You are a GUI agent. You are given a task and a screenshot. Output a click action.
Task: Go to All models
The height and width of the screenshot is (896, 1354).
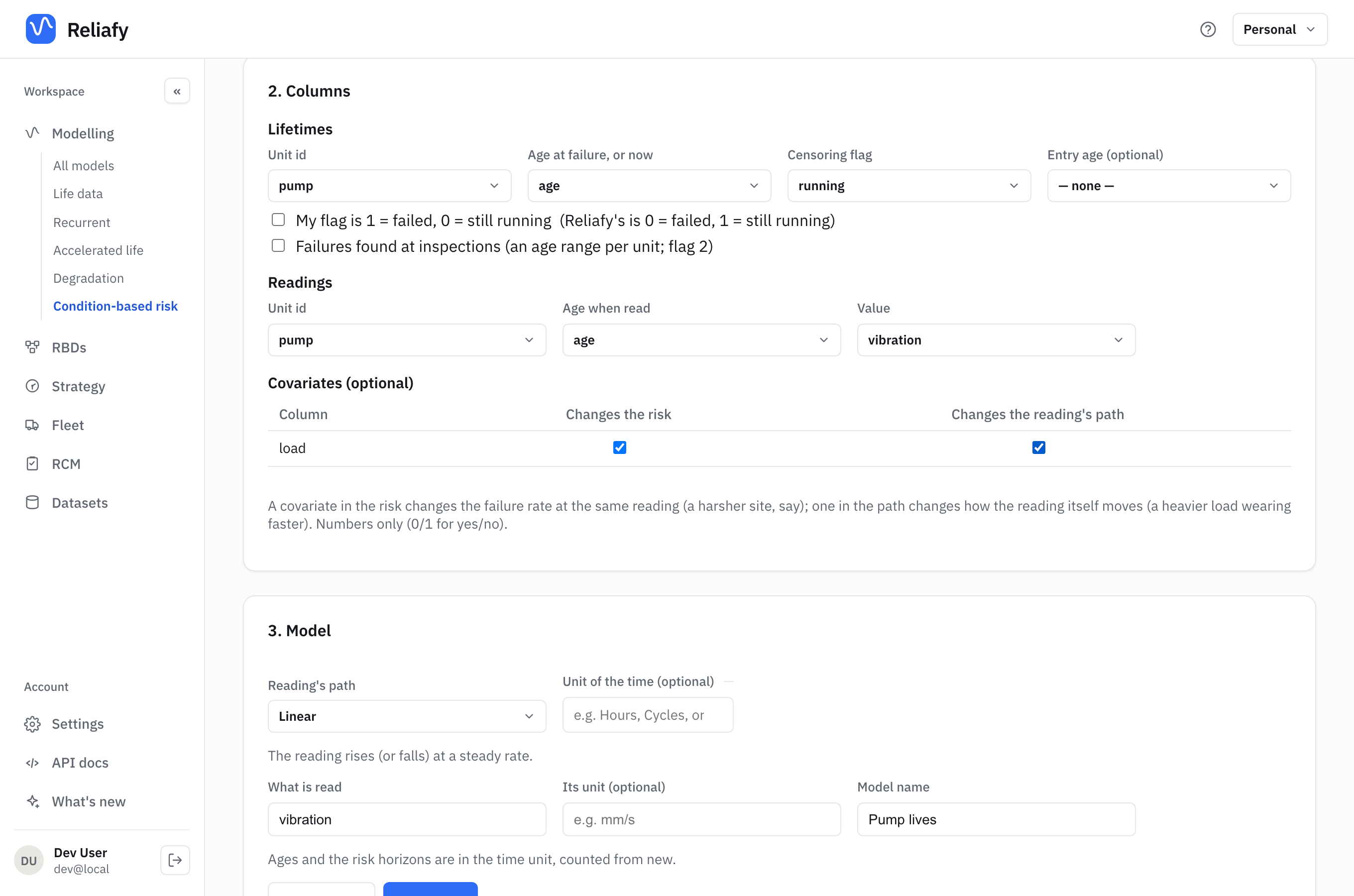point(84,166)
